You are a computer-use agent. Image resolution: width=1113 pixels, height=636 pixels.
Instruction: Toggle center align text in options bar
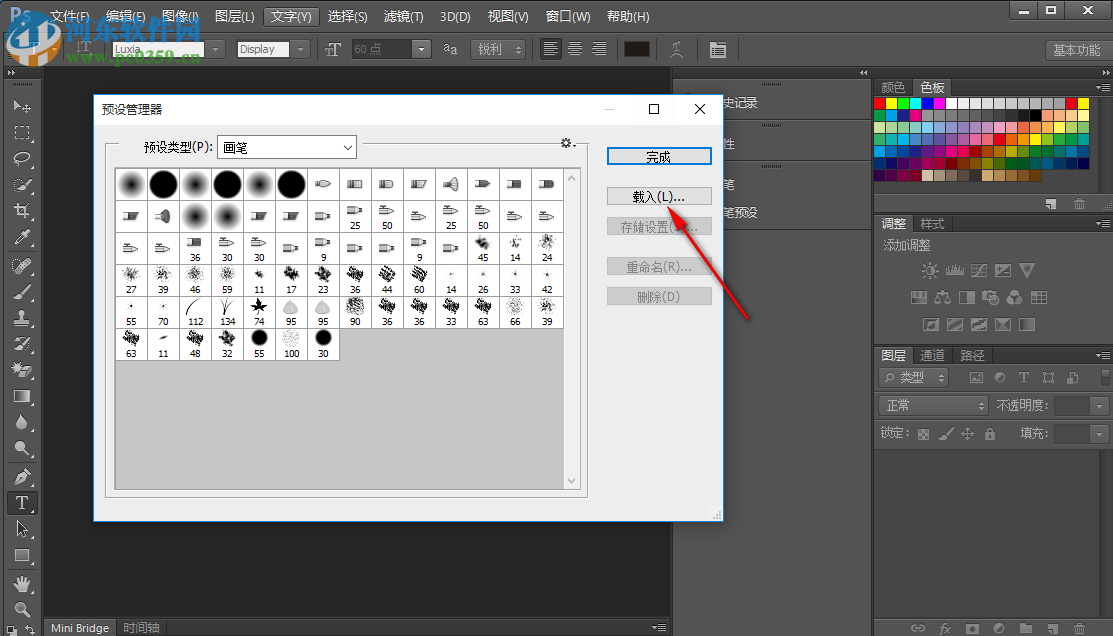point(575,49)
